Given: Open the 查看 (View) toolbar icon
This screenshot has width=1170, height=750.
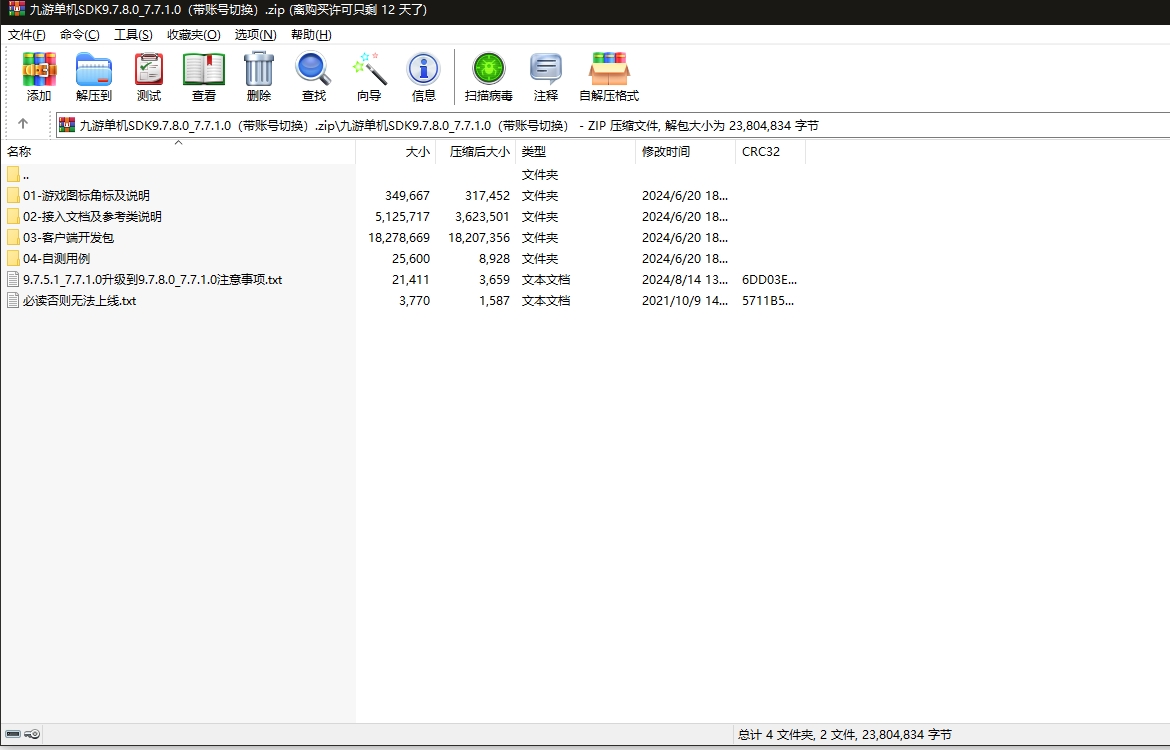Looking at the screenshot, I should (204, 76).
